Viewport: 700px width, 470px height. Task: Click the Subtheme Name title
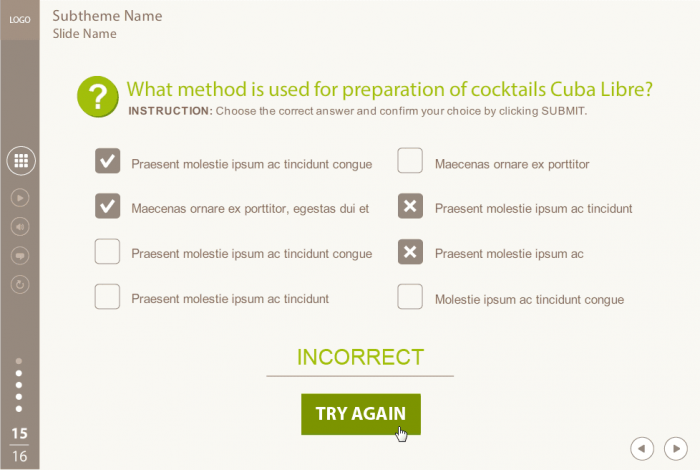107,16
